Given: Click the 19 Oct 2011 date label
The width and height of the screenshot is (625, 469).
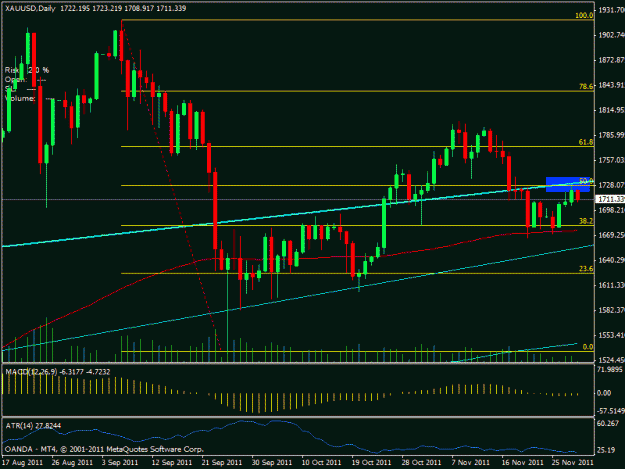Looking at the screenshot, I should [371, 462].
